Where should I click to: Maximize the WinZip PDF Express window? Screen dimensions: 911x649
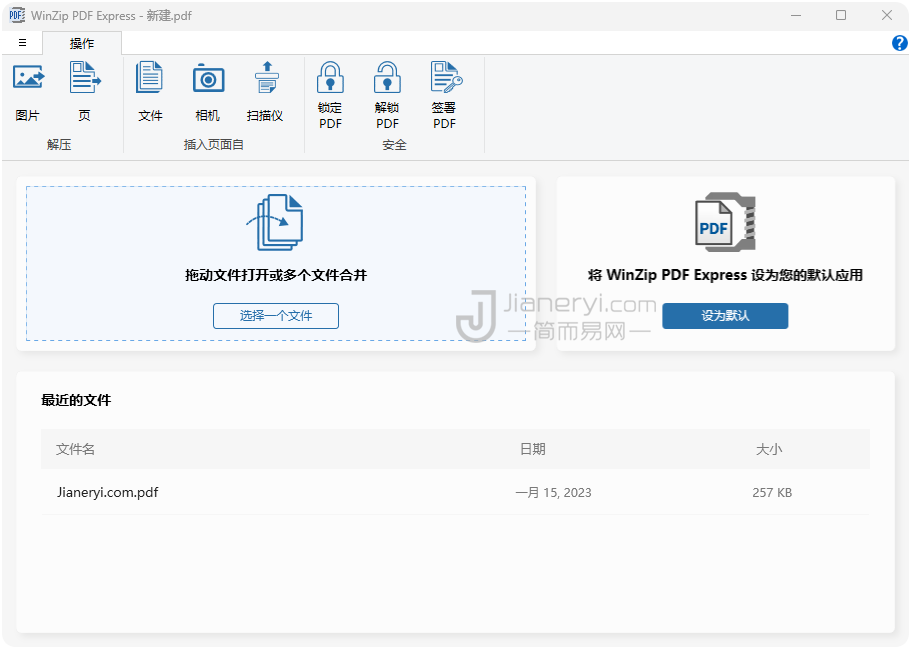tap(841, 15)
